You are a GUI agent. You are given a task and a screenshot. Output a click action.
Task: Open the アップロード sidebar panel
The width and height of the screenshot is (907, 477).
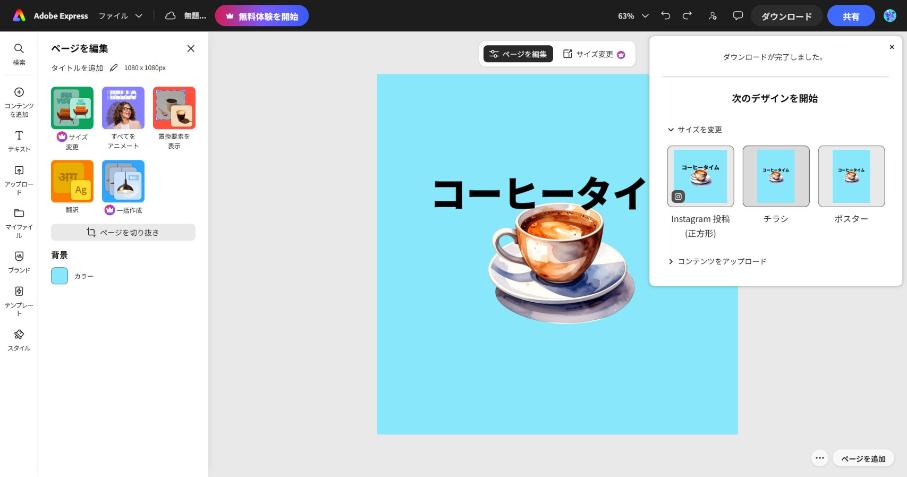[19, 180]
